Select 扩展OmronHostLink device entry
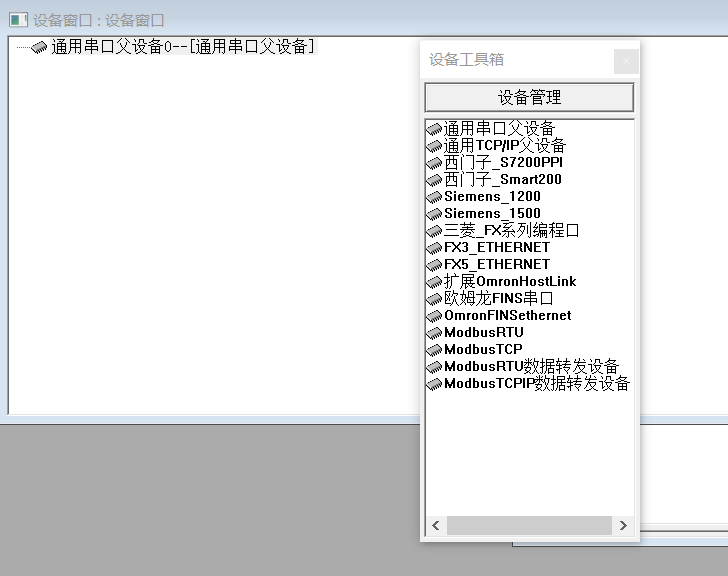 [510, 282]
